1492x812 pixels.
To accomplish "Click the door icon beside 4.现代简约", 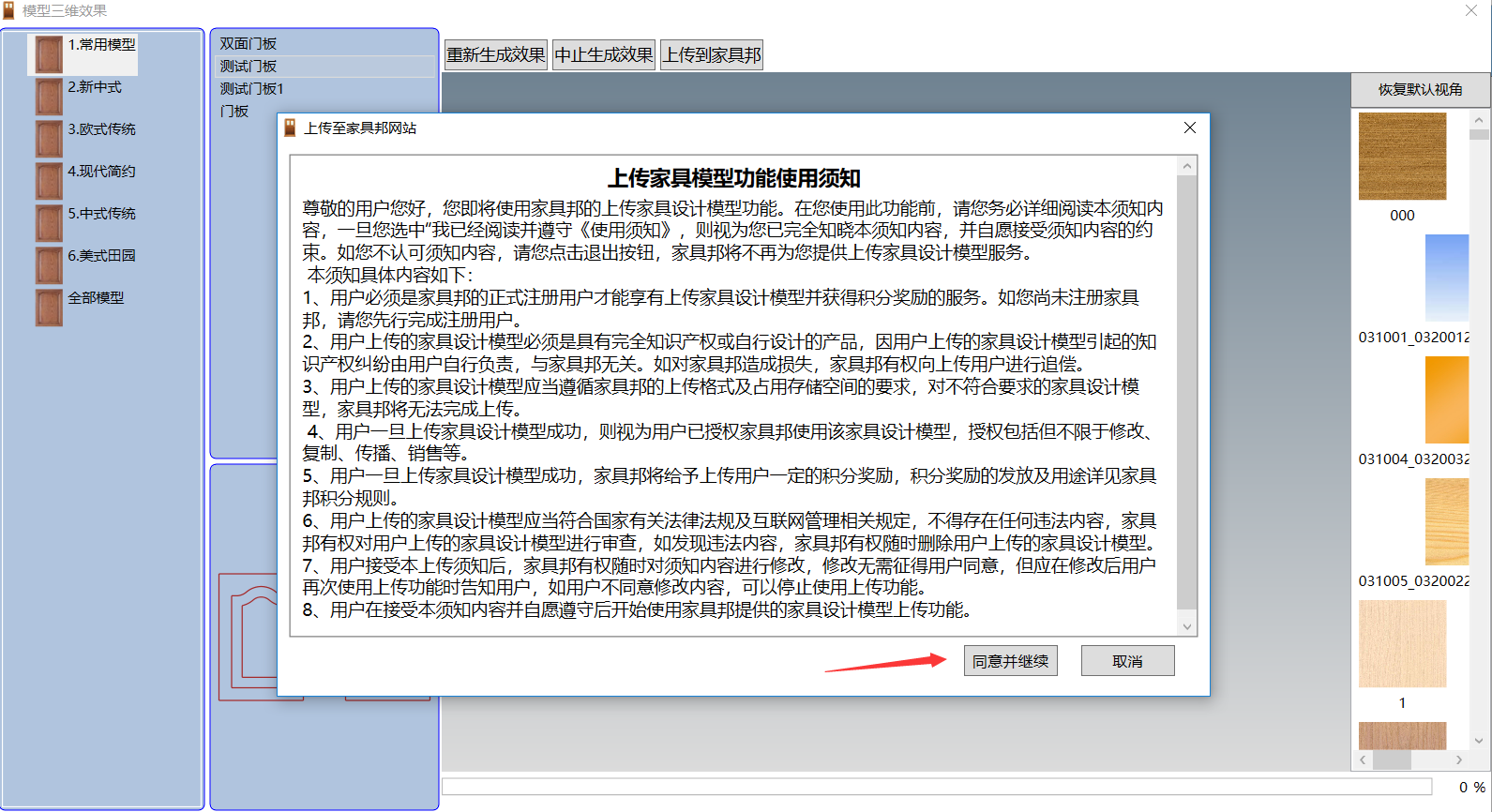I will tap(49, 181).
